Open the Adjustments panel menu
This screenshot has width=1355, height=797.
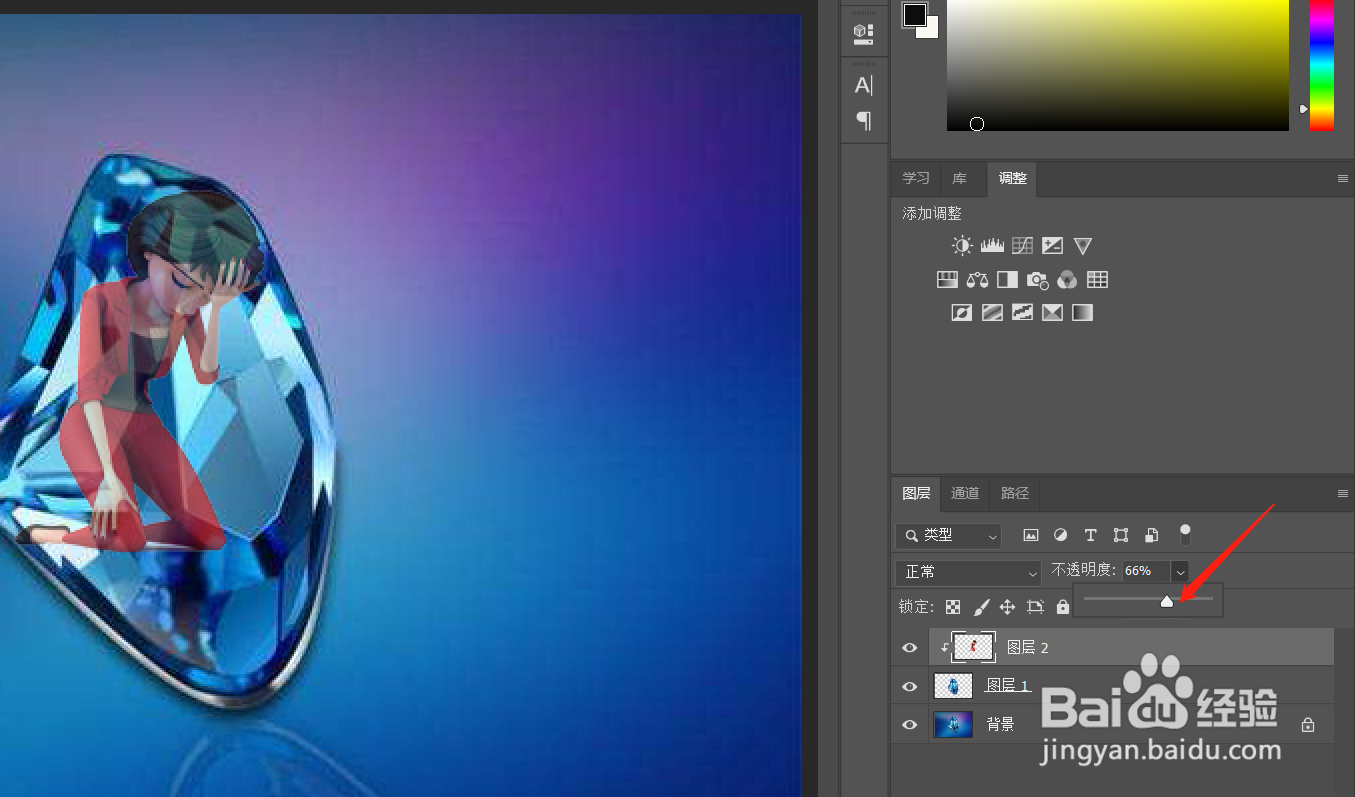[1343, 179]
